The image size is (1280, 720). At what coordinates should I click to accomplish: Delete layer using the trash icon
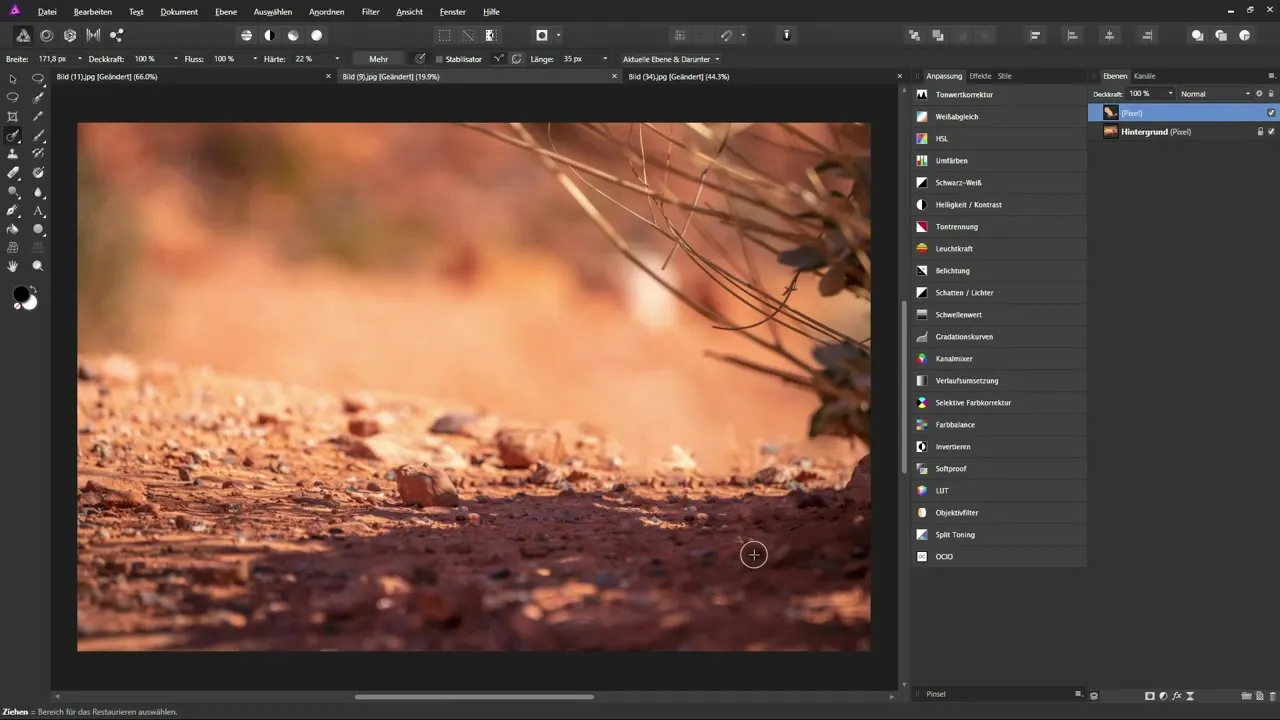coord(1272,695)
